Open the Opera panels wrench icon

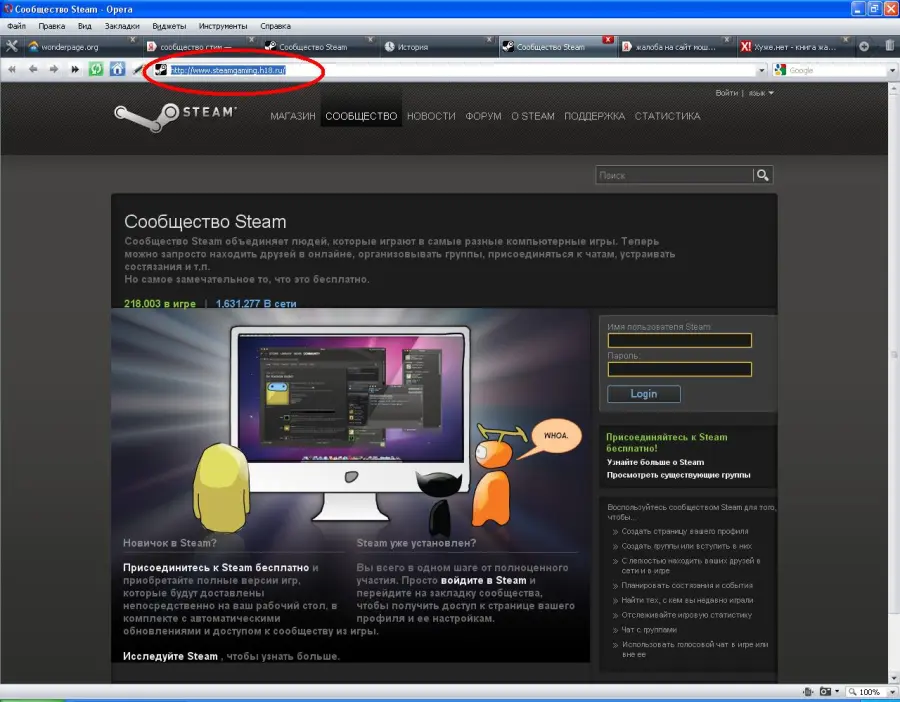tap(11, 46)
